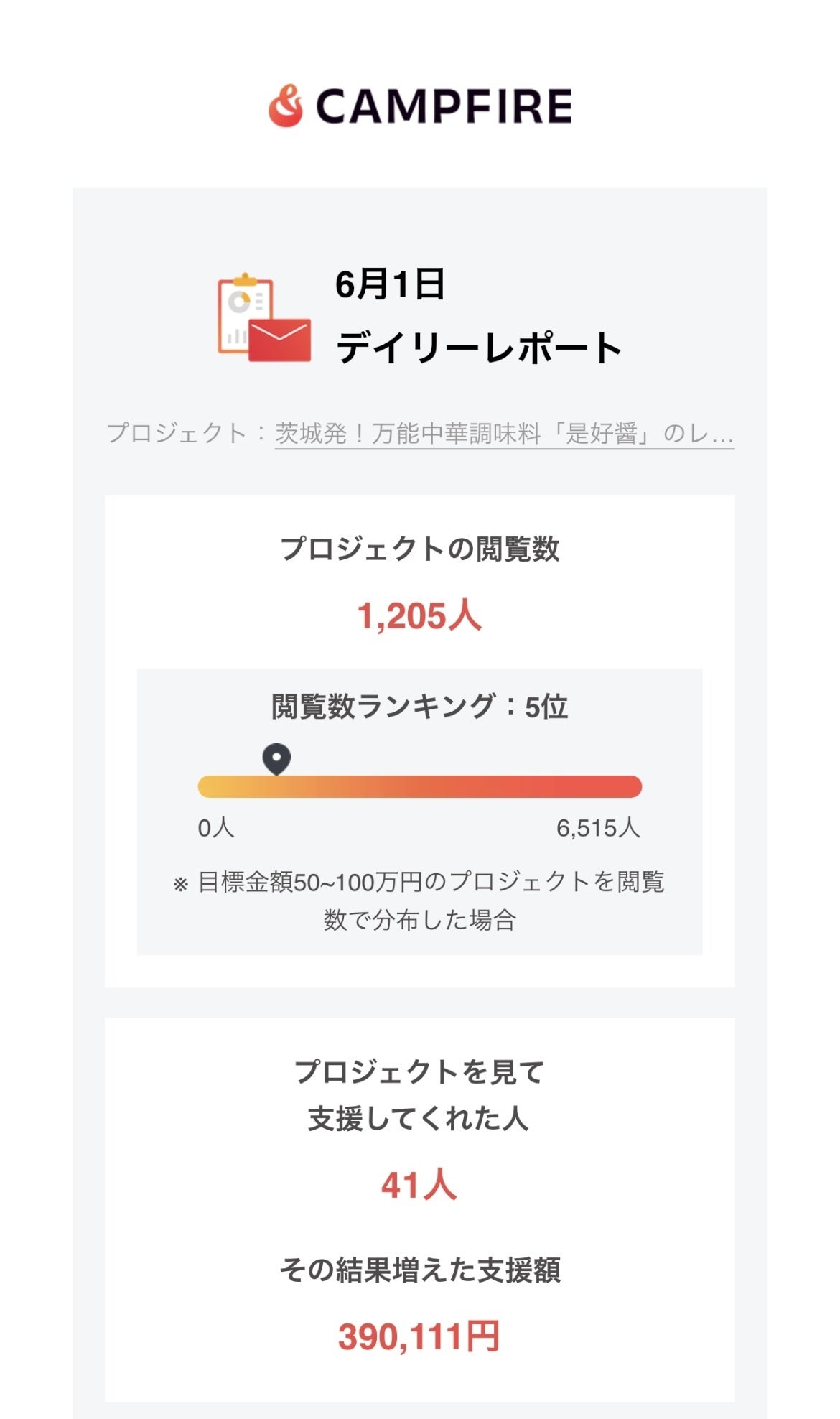840x1419 pixels.
Task: Click the daily report clipboard icon
Action: coord(245,314)
